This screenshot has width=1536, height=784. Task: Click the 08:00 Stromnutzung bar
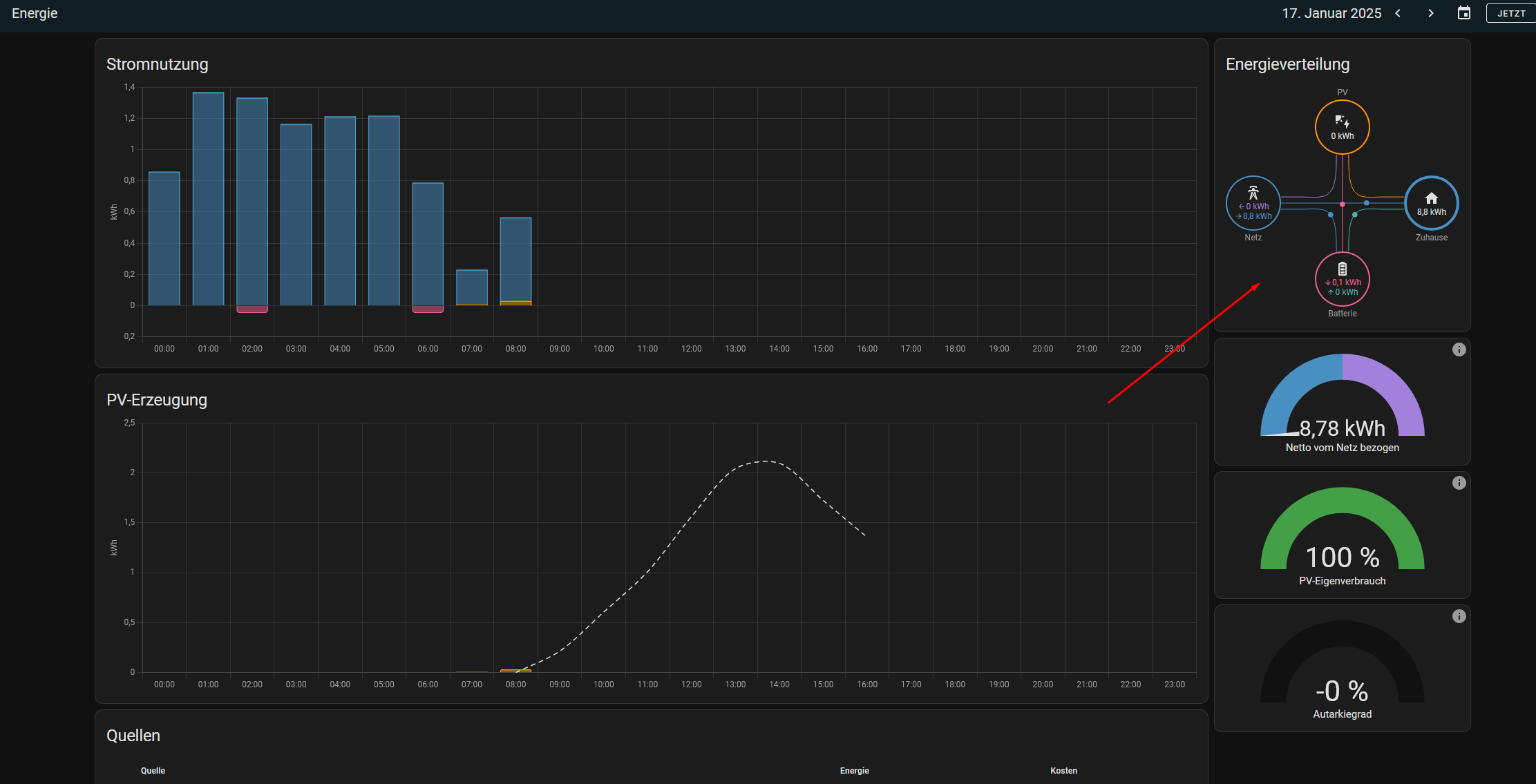(x=515, y=261)
